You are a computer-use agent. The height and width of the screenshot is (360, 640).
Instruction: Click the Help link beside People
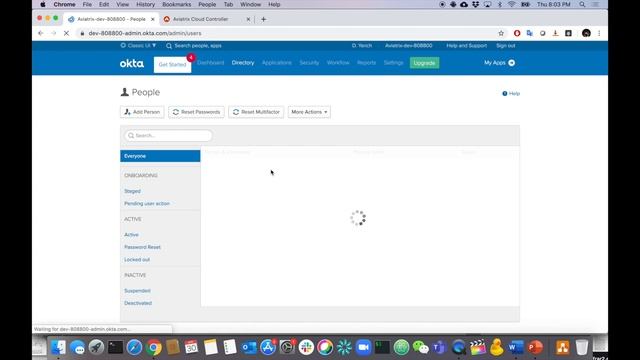(x=511, y=93)
